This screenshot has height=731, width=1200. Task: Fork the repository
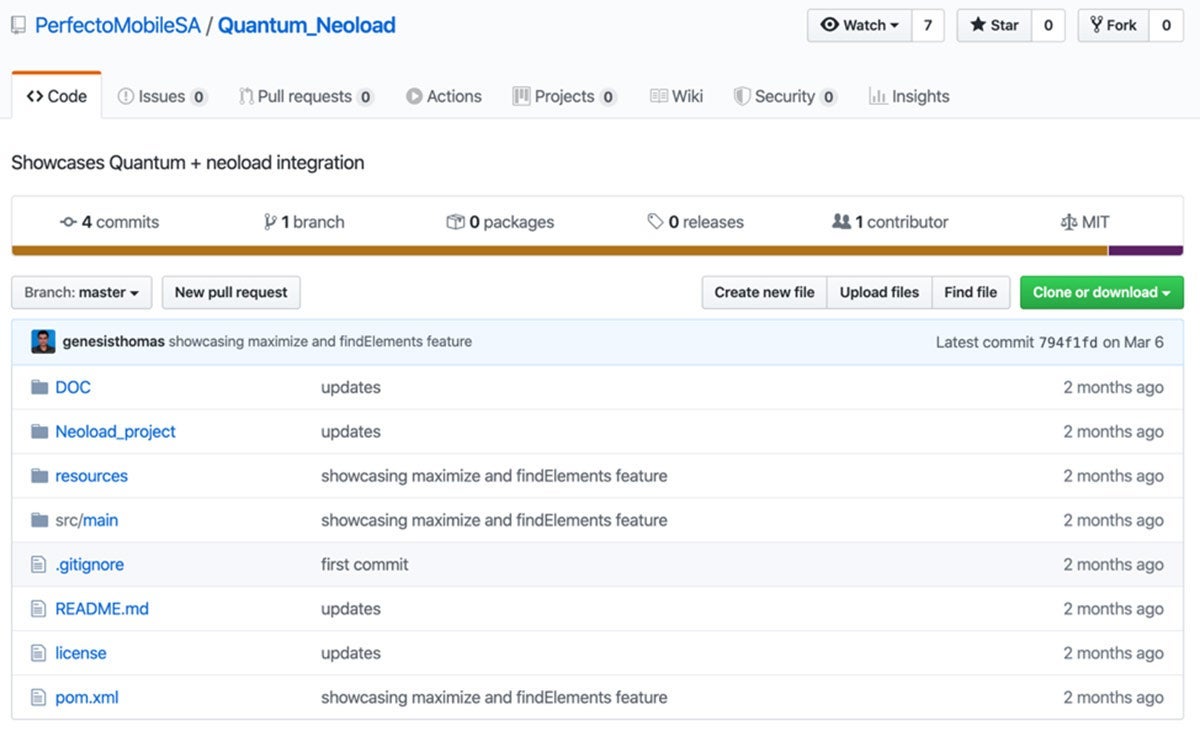click(x=1113, y=26)
